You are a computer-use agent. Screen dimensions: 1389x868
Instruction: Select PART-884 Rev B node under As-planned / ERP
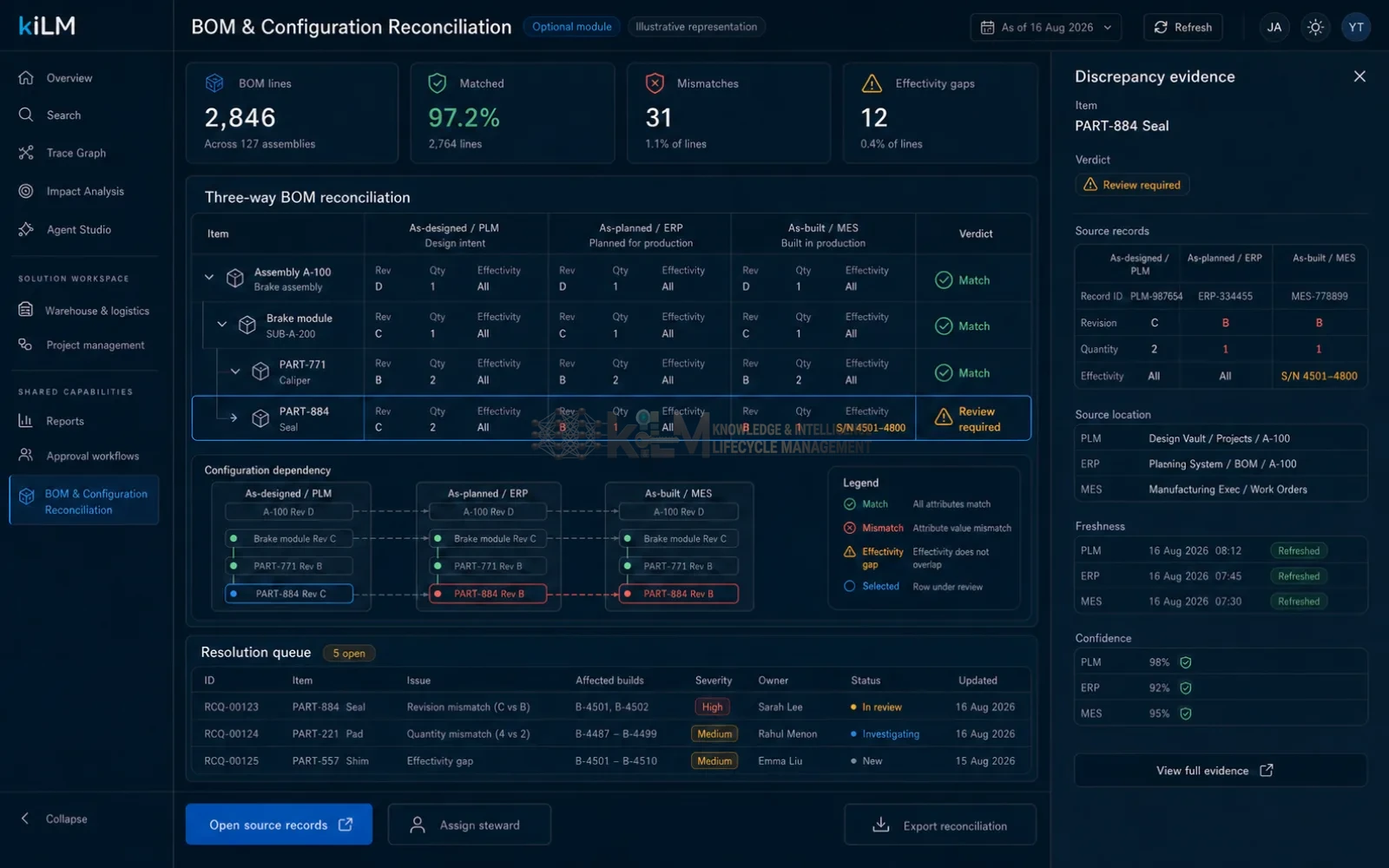(x=489, y=594)
